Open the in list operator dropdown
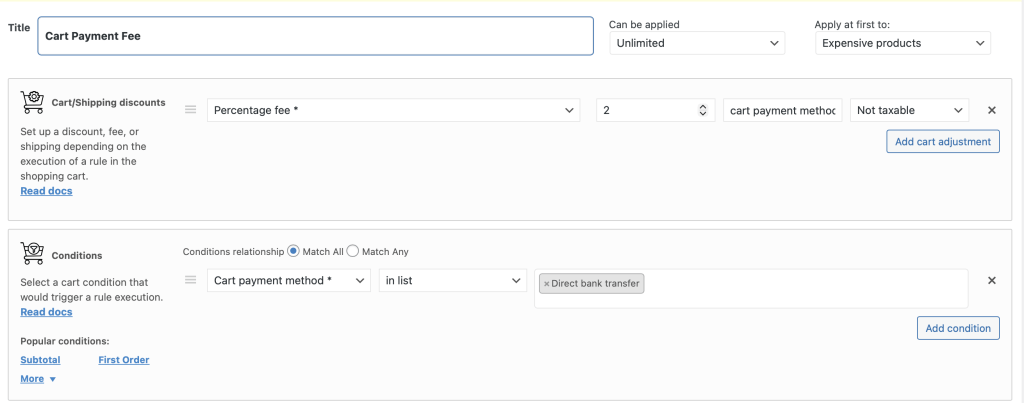The image size is (1024, 403). pyautogui.click(x=452, y=281)
